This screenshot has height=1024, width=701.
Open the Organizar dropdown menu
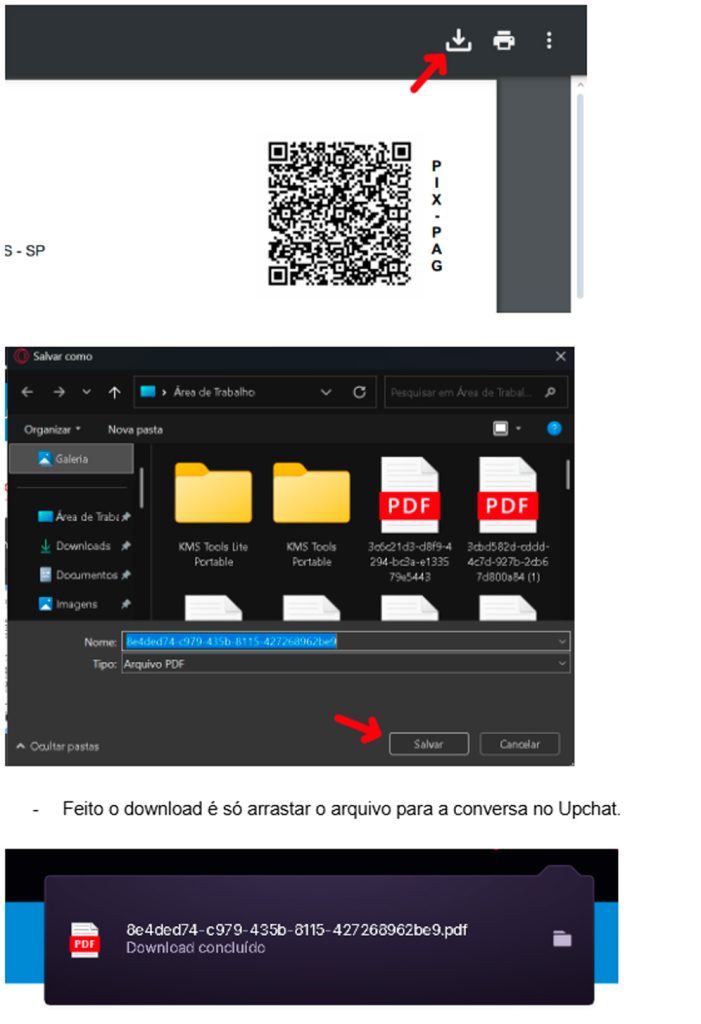coord(54,429)
